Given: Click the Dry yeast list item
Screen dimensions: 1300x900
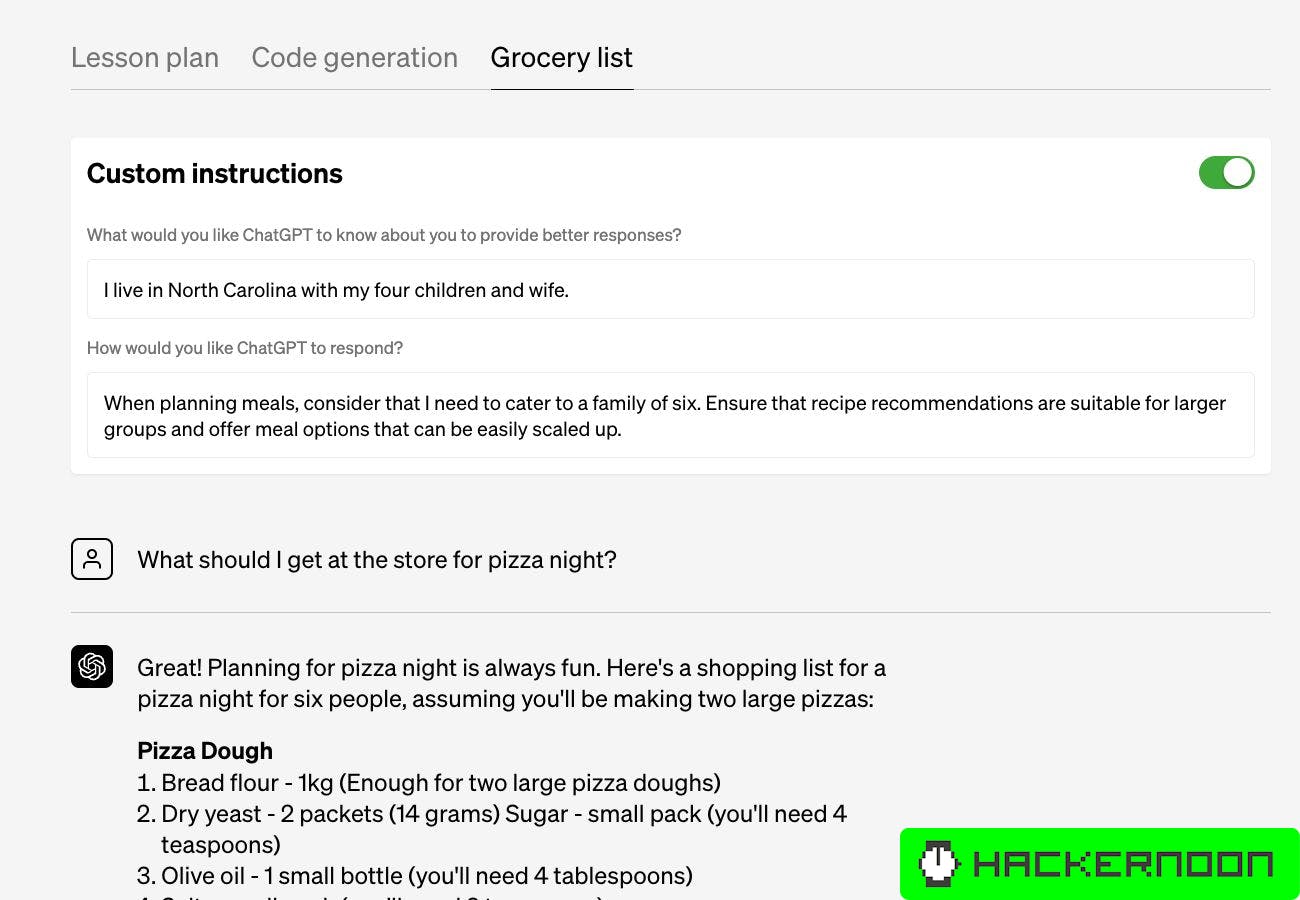Looking at the screenshot, I should [500, 813].
